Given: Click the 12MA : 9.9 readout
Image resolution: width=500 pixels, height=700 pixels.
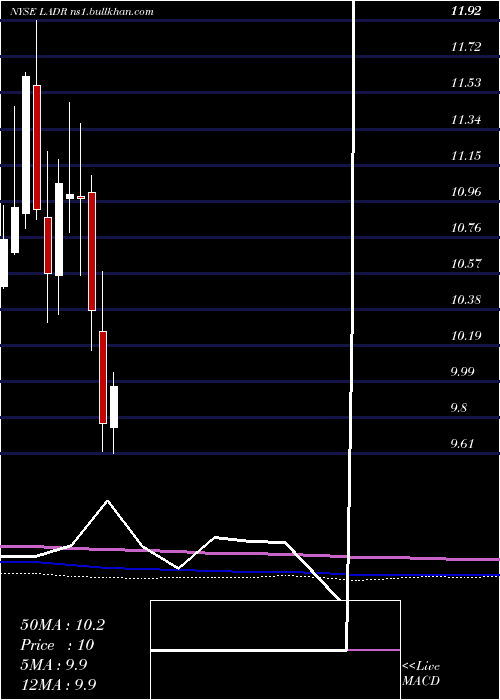Looking at the screenshot, I should point(58,684).
